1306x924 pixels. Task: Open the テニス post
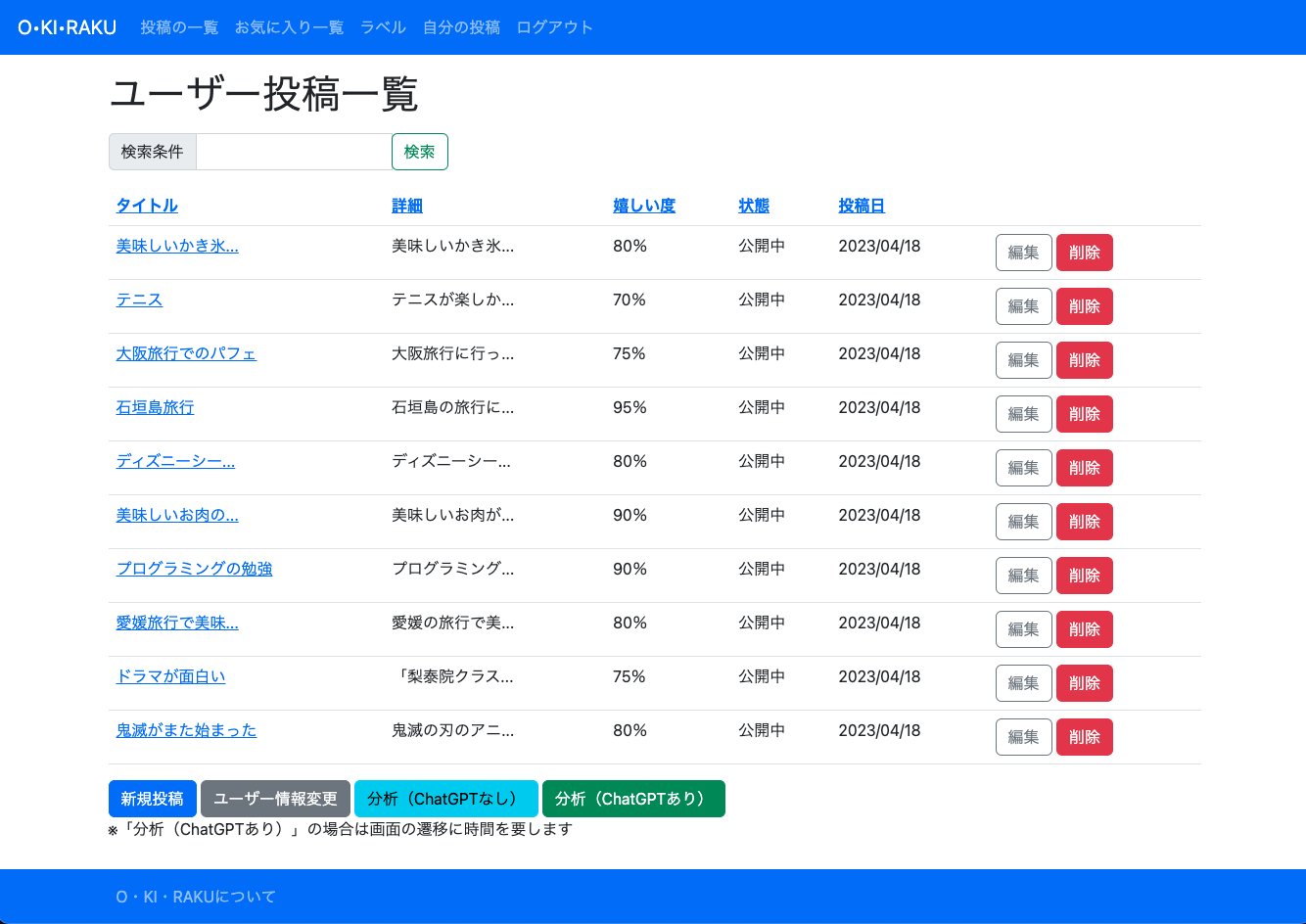pyautogui.click(x=138, y=300)
